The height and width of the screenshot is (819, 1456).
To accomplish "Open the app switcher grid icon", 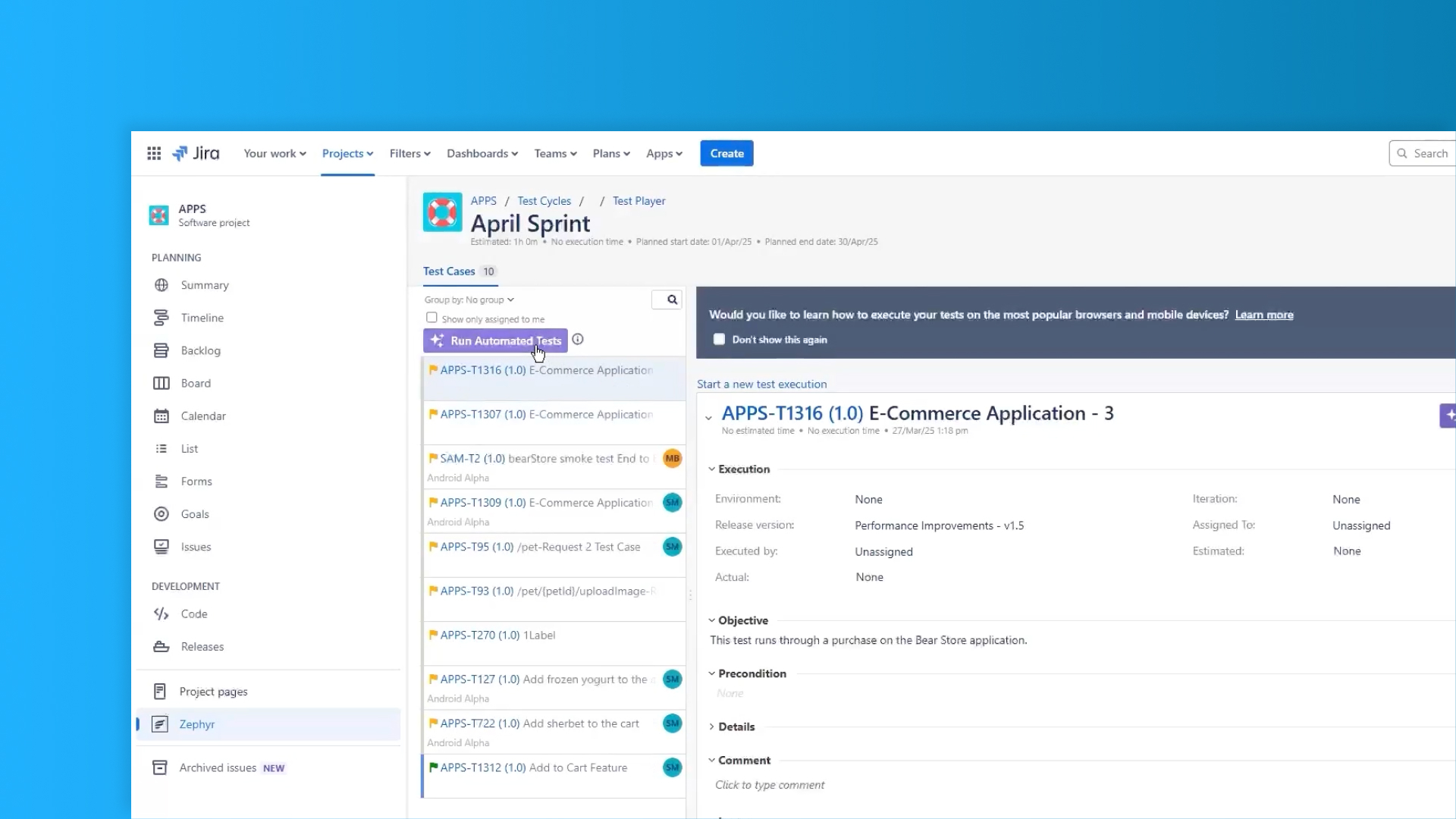I will coord(154,153).
